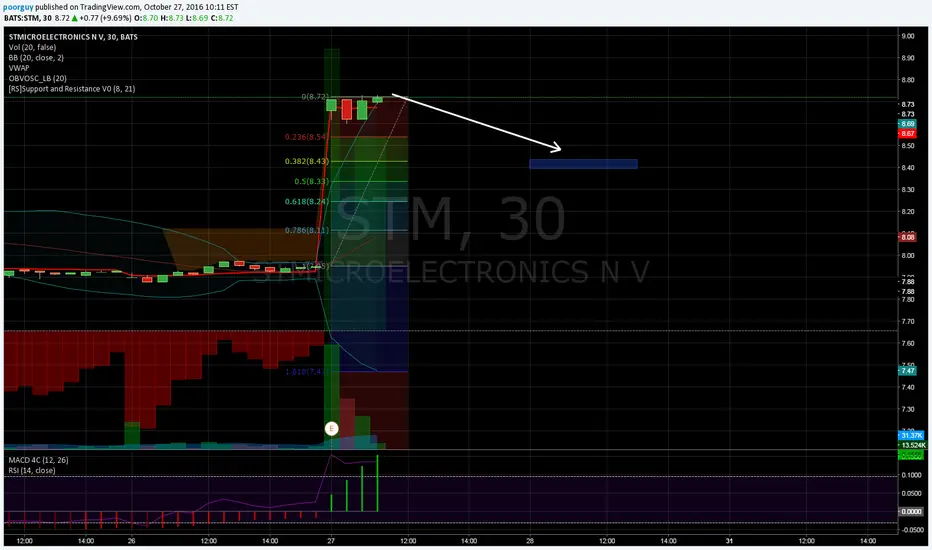Click the red 8.67 price tag
Image resolution: width=932 pixels, height=550 pixels.
[x=908, y=134]
